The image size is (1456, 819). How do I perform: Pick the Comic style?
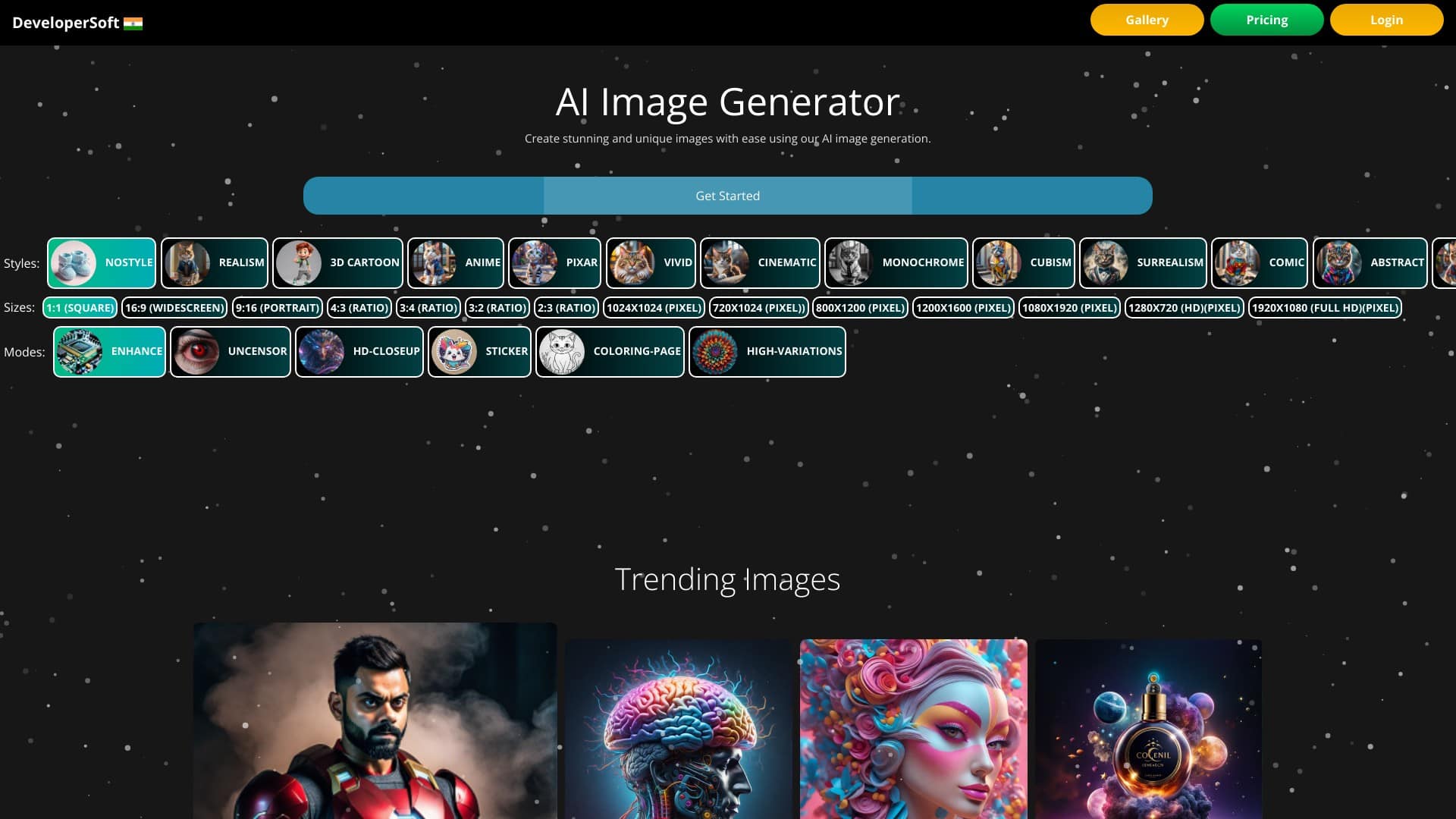coord(1259,262)
